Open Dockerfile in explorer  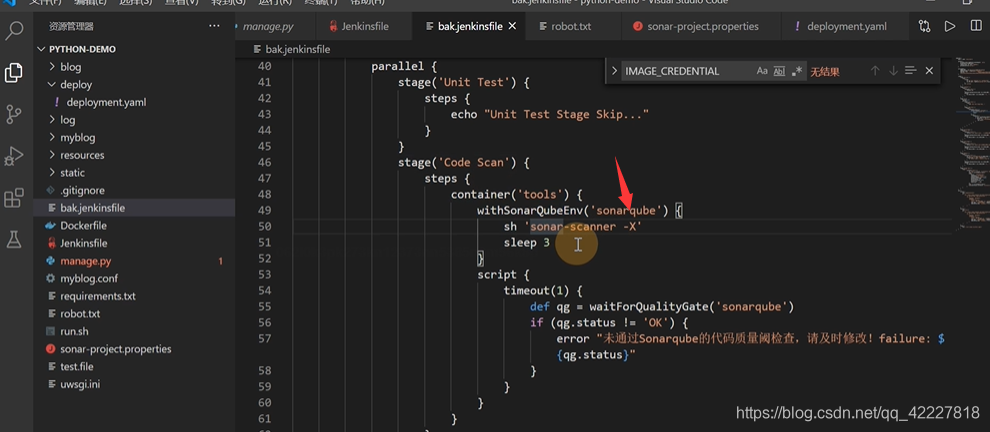coord(134,225)
